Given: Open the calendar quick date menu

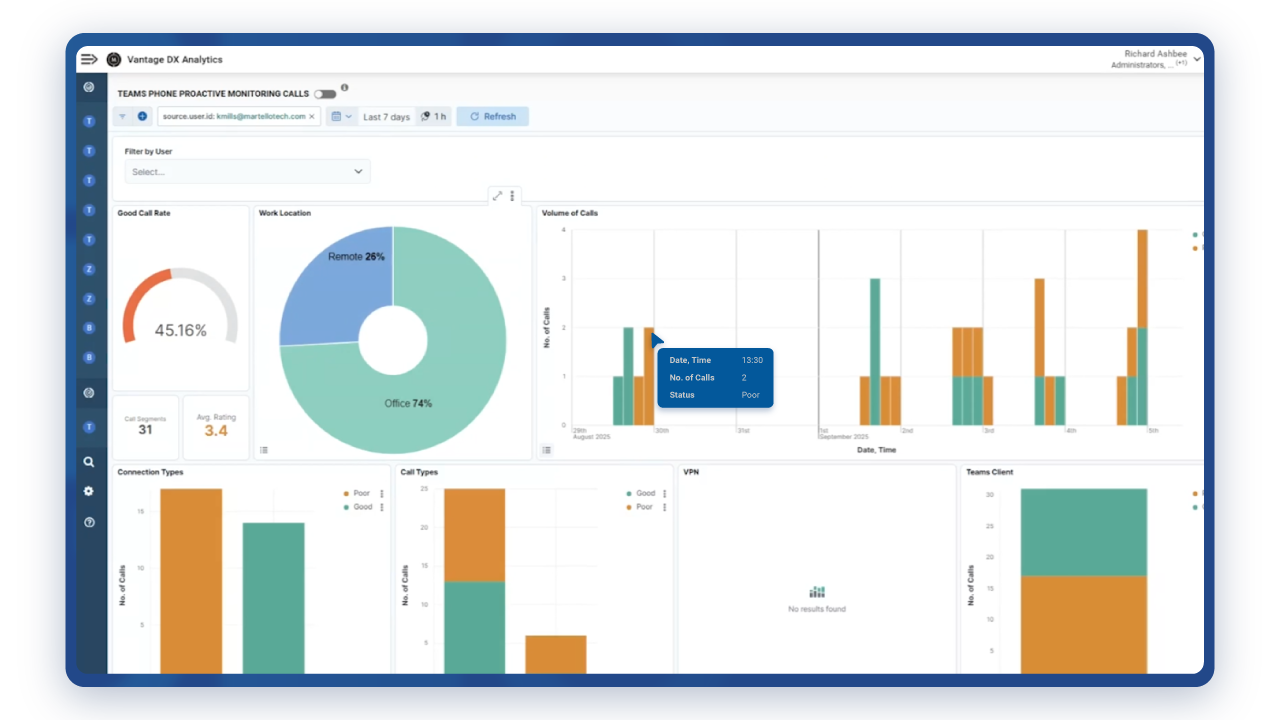Looking at the screenshot, I should 341,117.
